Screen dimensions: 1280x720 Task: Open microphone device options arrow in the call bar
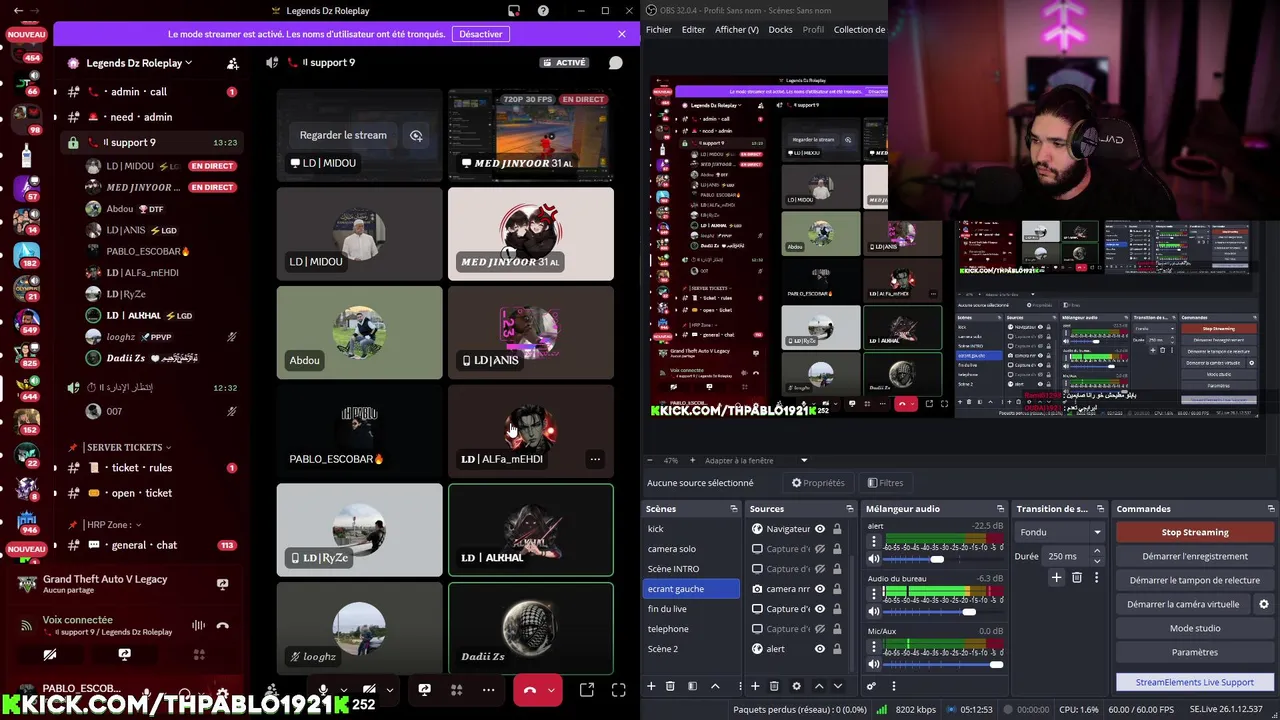click(x=343, y=690)
